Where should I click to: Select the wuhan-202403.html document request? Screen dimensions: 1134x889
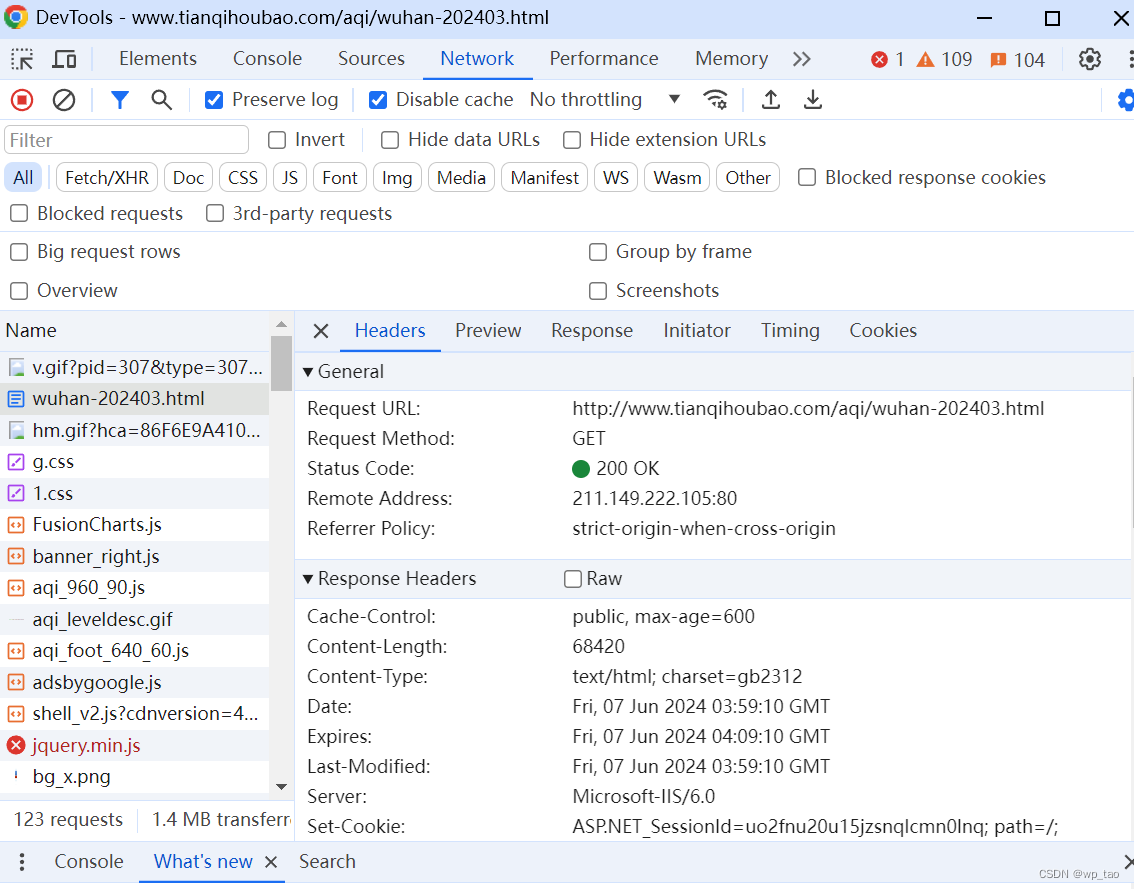[x=135, y=399]
